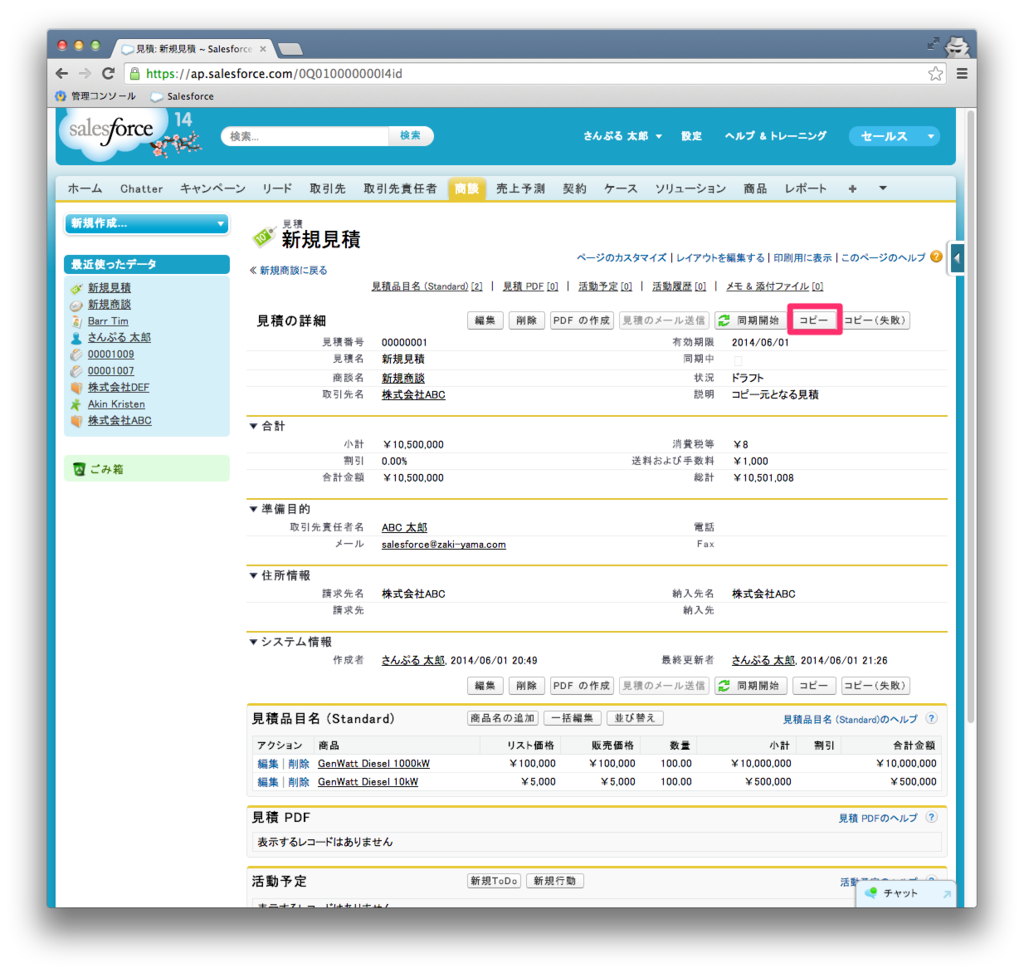Open the tab overflow arrow after the plus
Screen dimensions: 1024x973
[883, 188]
